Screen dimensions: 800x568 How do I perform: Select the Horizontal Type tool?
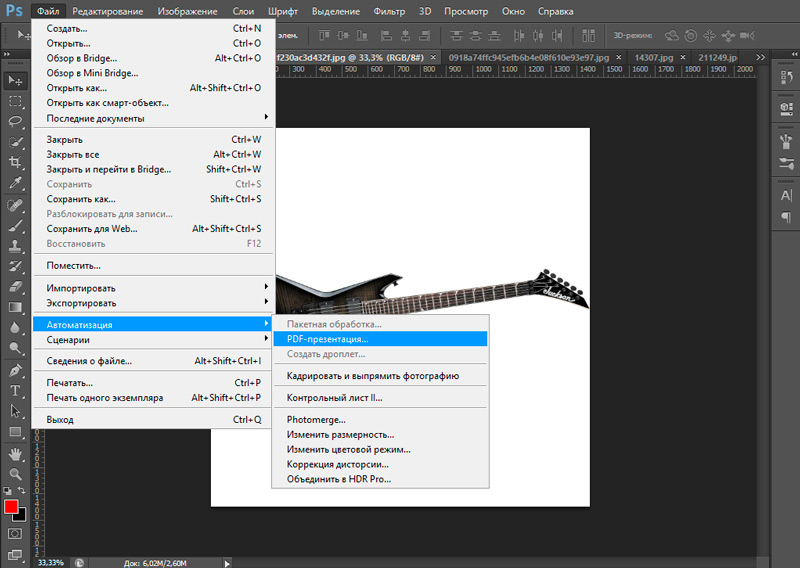15,390
